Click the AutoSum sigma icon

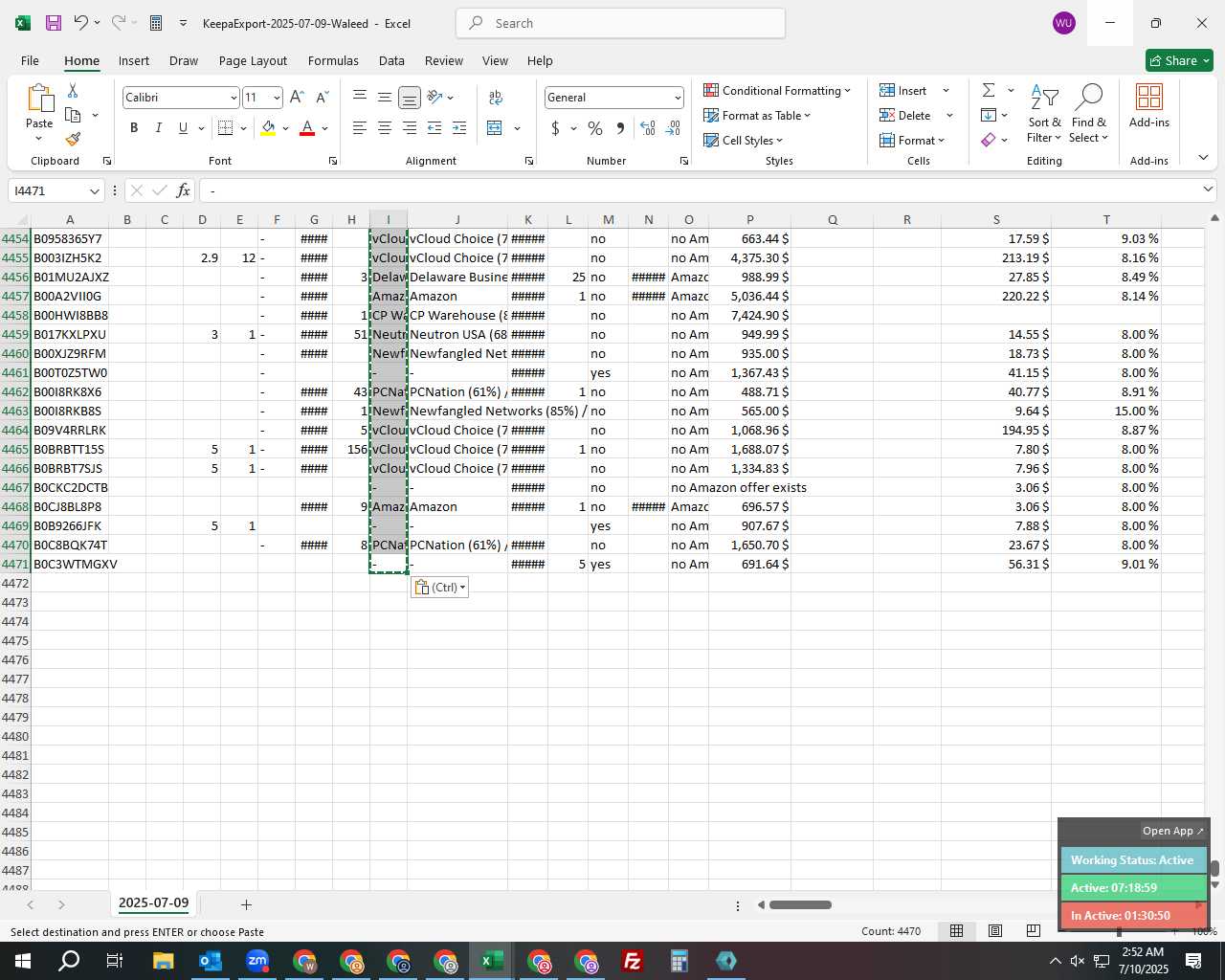click(x=989, y=90)
